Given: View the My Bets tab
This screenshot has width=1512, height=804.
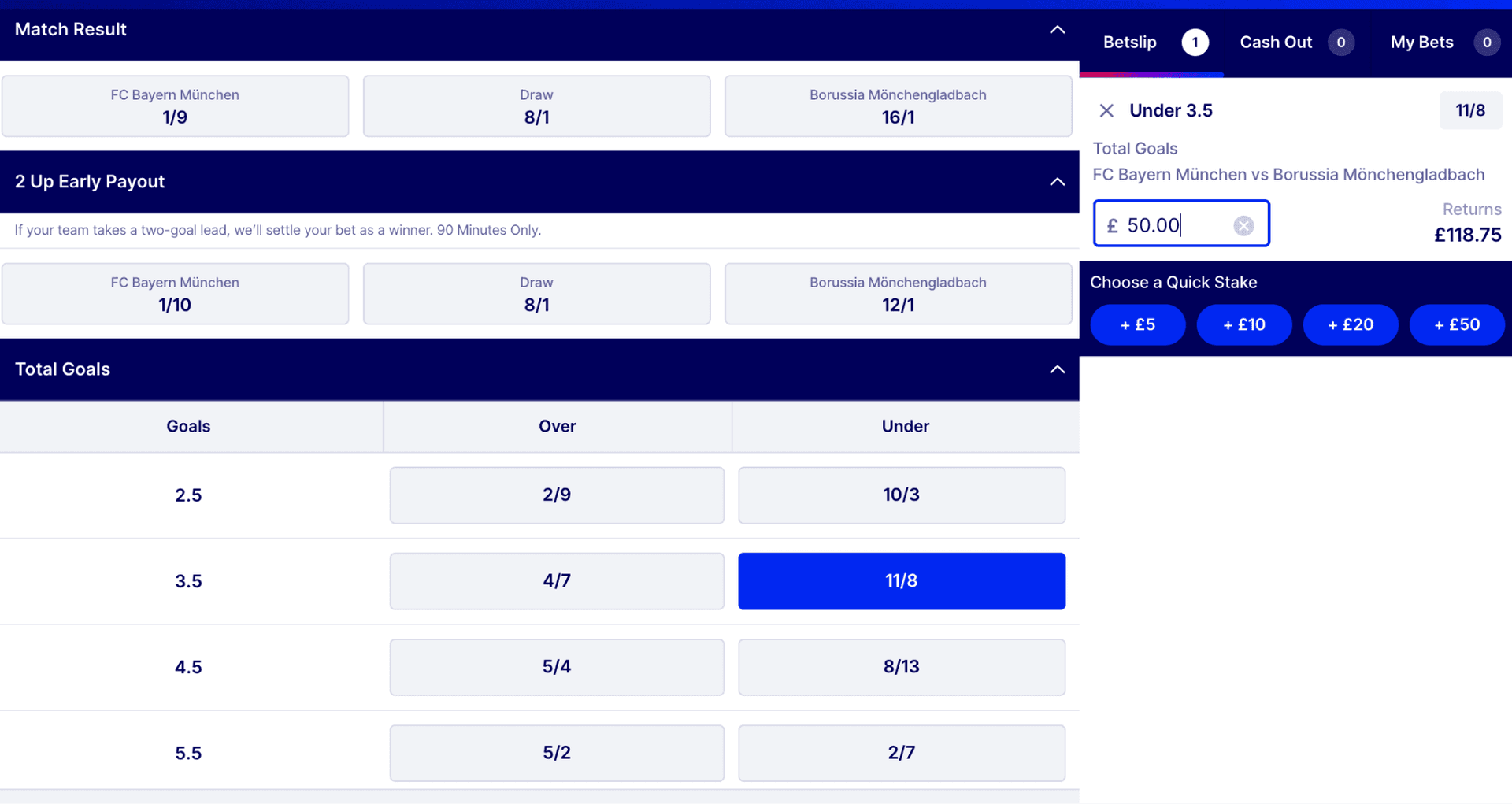Looking at the screenshot, I should click(x=1421, y=43).
